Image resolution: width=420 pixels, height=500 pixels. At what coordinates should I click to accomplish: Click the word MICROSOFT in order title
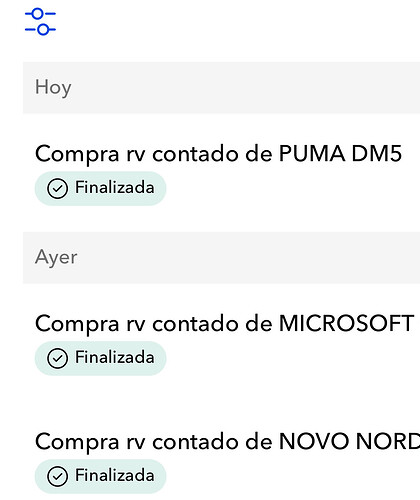tap(346, 323)
